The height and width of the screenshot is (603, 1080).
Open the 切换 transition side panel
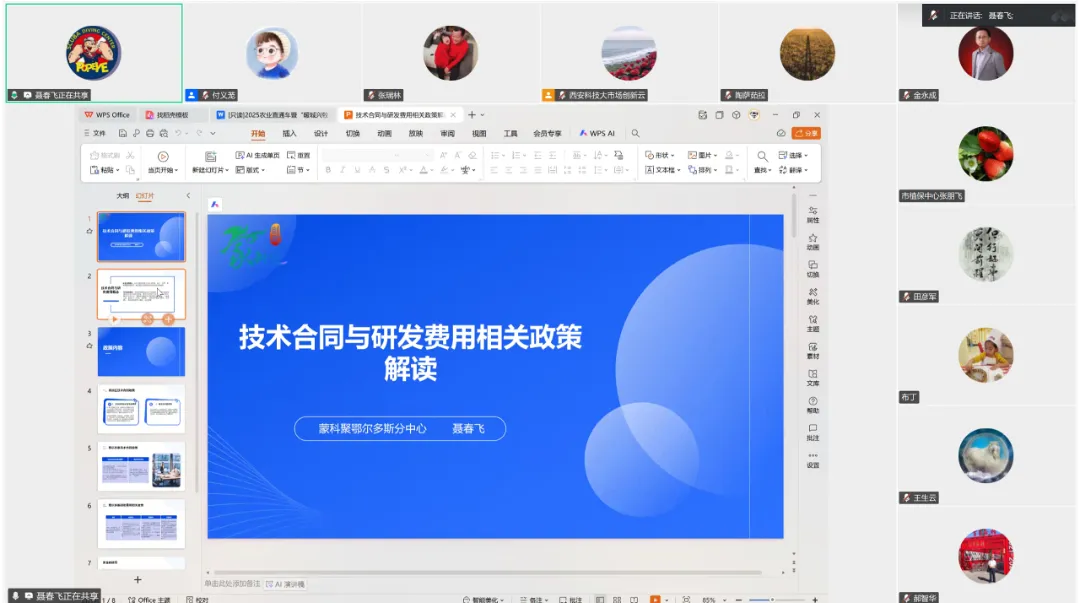click(x=813, y=269)
